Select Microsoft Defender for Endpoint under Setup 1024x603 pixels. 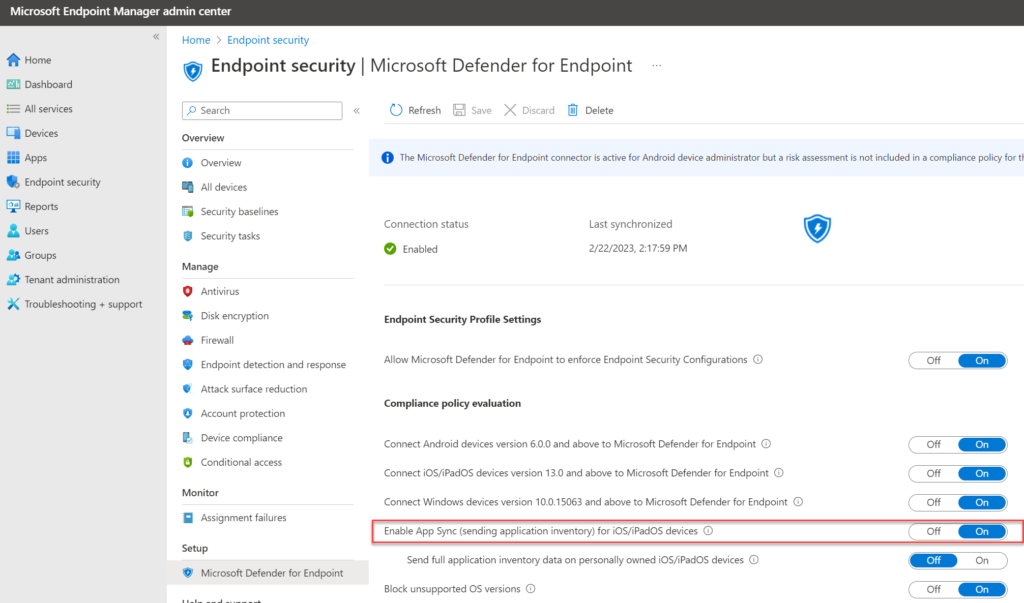pos(268,573)
